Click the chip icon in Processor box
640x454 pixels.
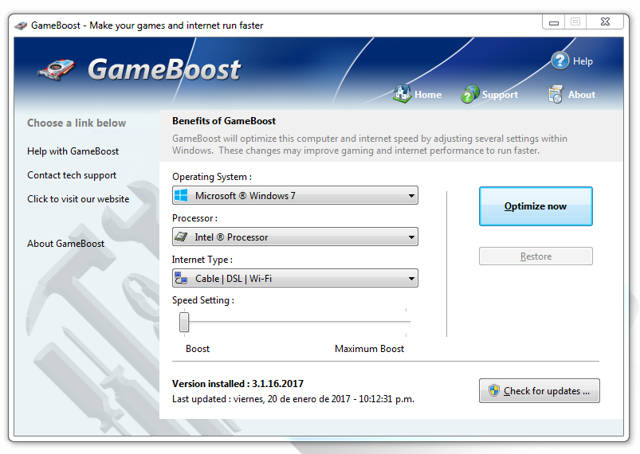point(181,237)
